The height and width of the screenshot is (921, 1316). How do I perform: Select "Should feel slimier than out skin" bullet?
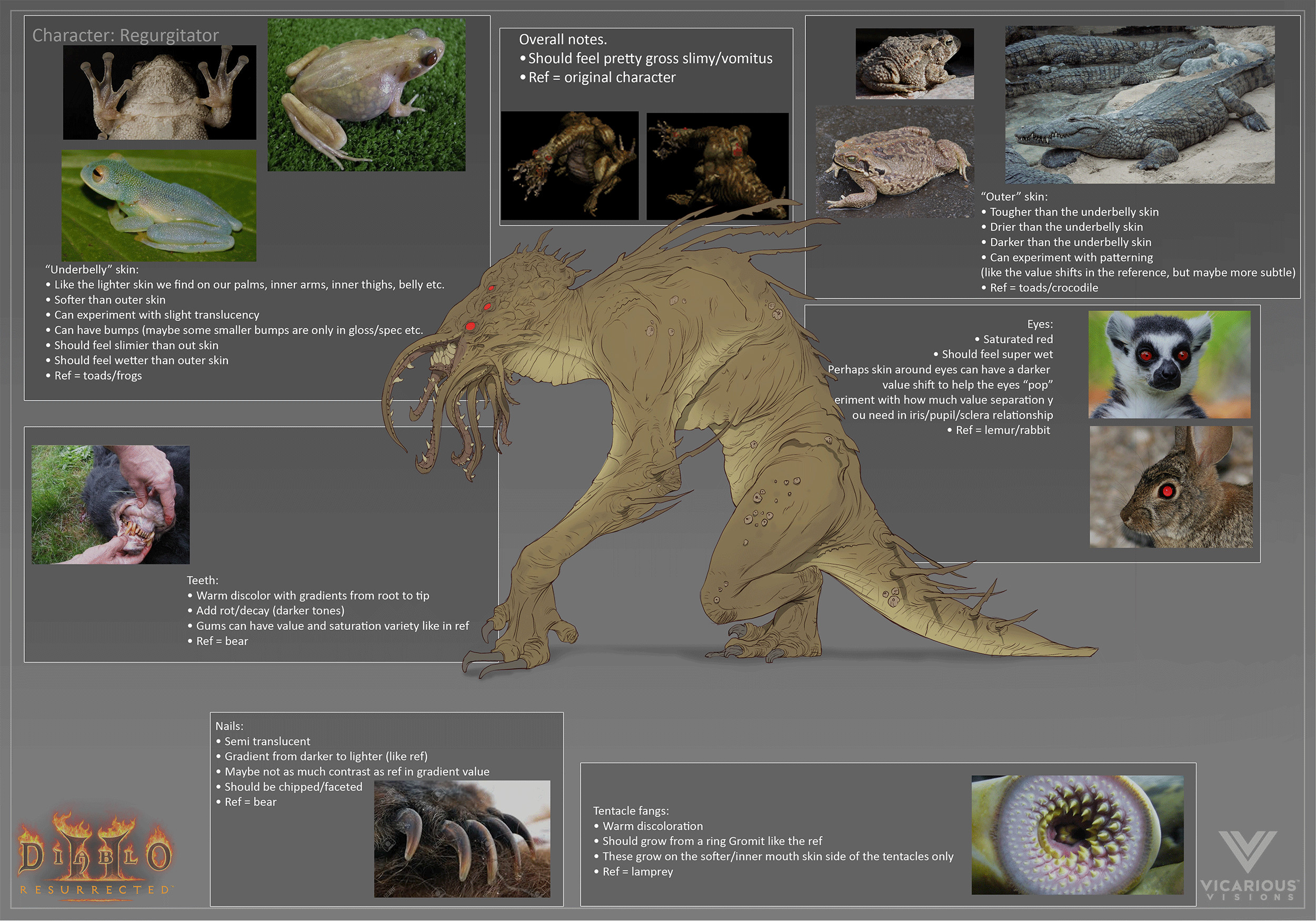click(x=132, y=345)
